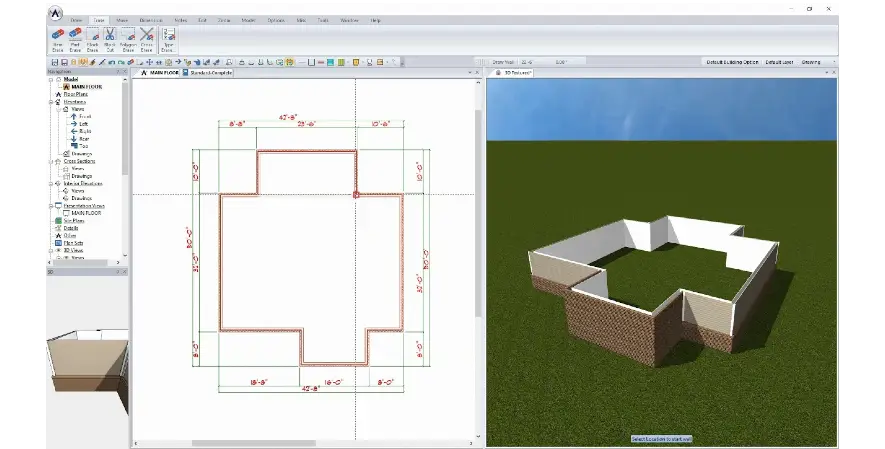Collapse the Elevations tree node
Screen dimensions: 885x449
[x=51, y=102]
